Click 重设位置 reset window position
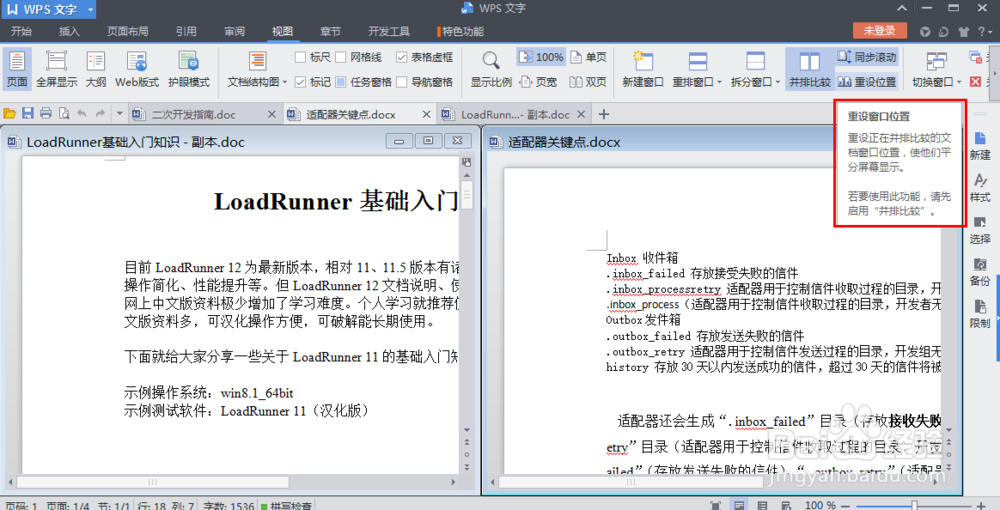The height and width of the screenshot is (510, 1000). [x=867, y=82]
